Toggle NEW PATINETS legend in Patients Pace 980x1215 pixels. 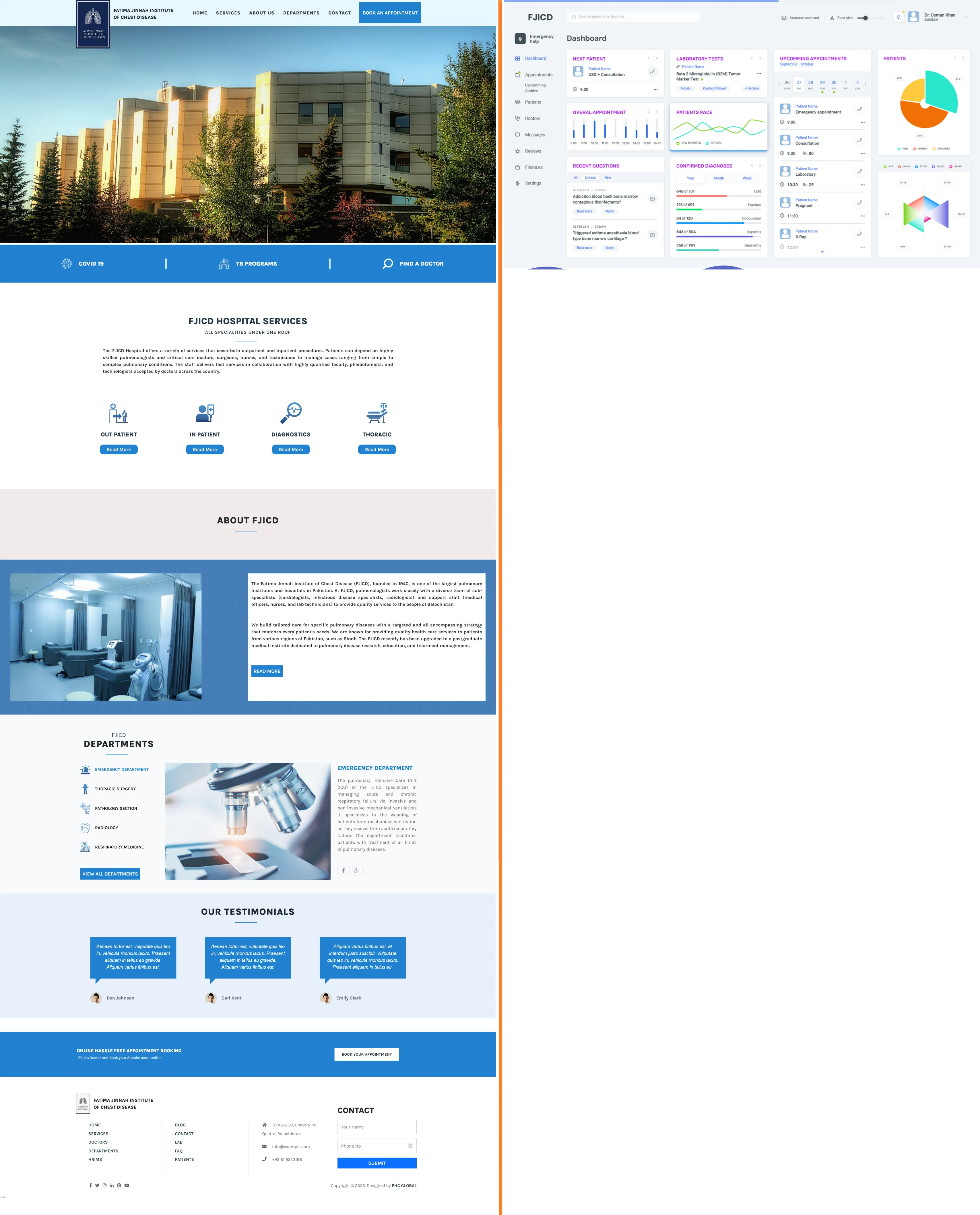tap(688, 143)
